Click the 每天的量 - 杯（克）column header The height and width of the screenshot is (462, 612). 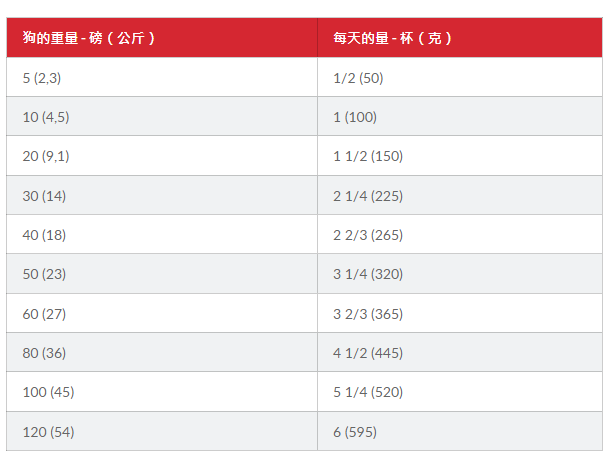[x=393, y=39]
